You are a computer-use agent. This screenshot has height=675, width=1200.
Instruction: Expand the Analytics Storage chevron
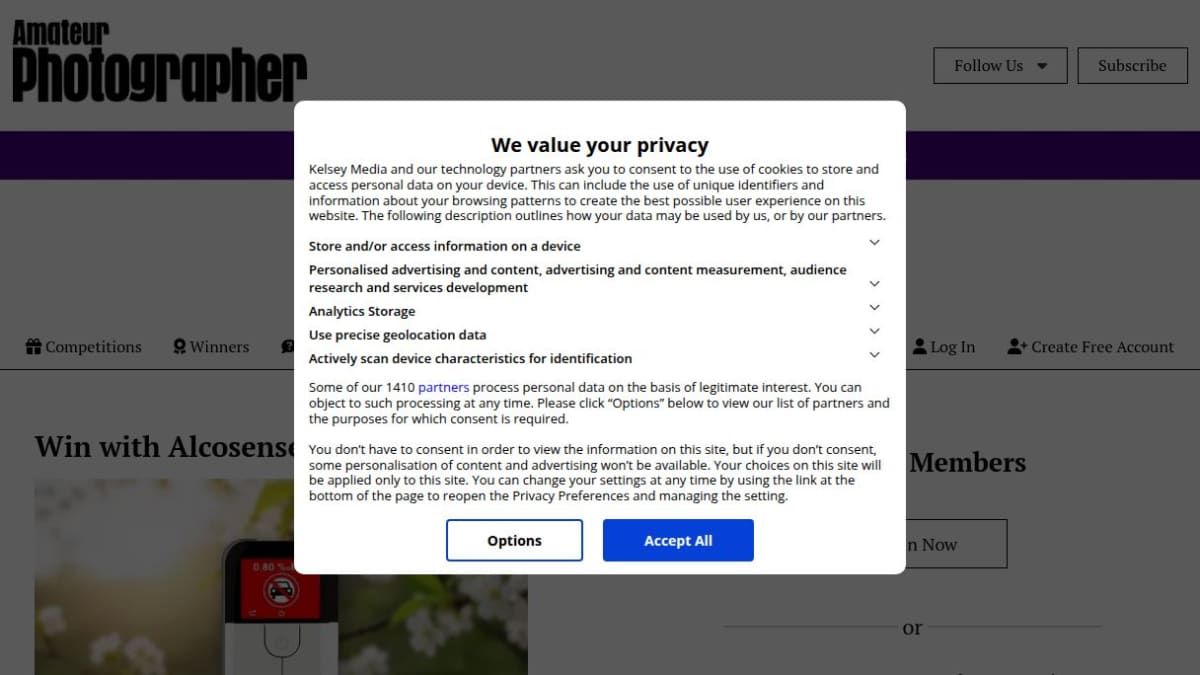coord(874,308)
